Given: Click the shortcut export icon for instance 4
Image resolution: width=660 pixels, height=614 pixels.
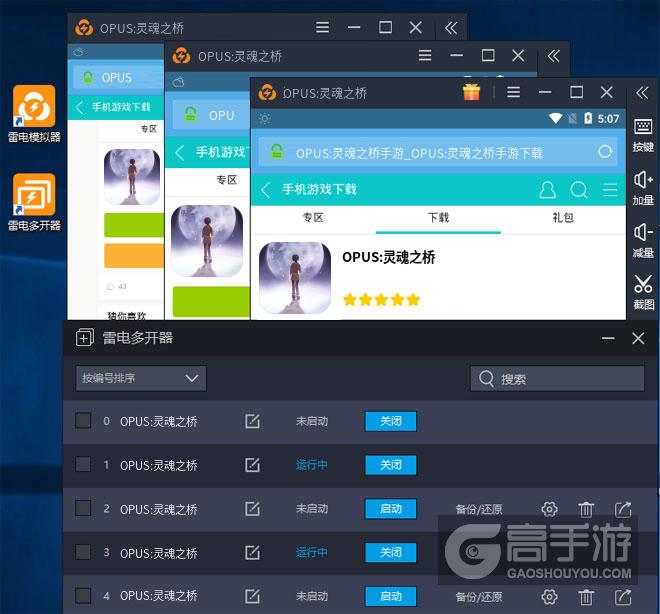Looking at the screenshot, I should (x=623, y=597).
